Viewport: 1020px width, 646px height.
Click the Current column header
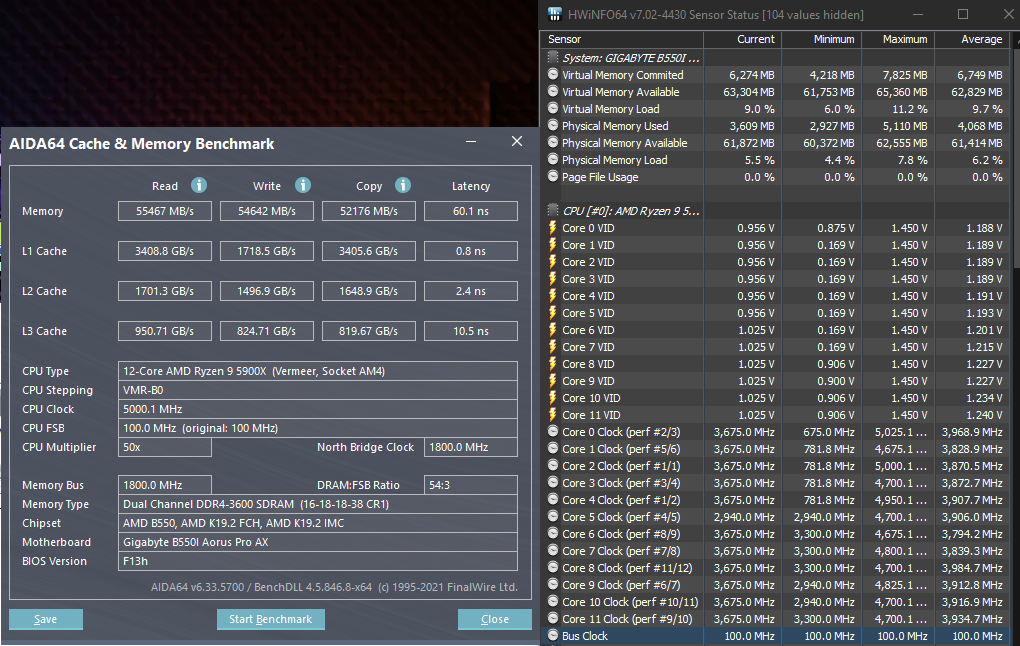[x=742, y=39]
